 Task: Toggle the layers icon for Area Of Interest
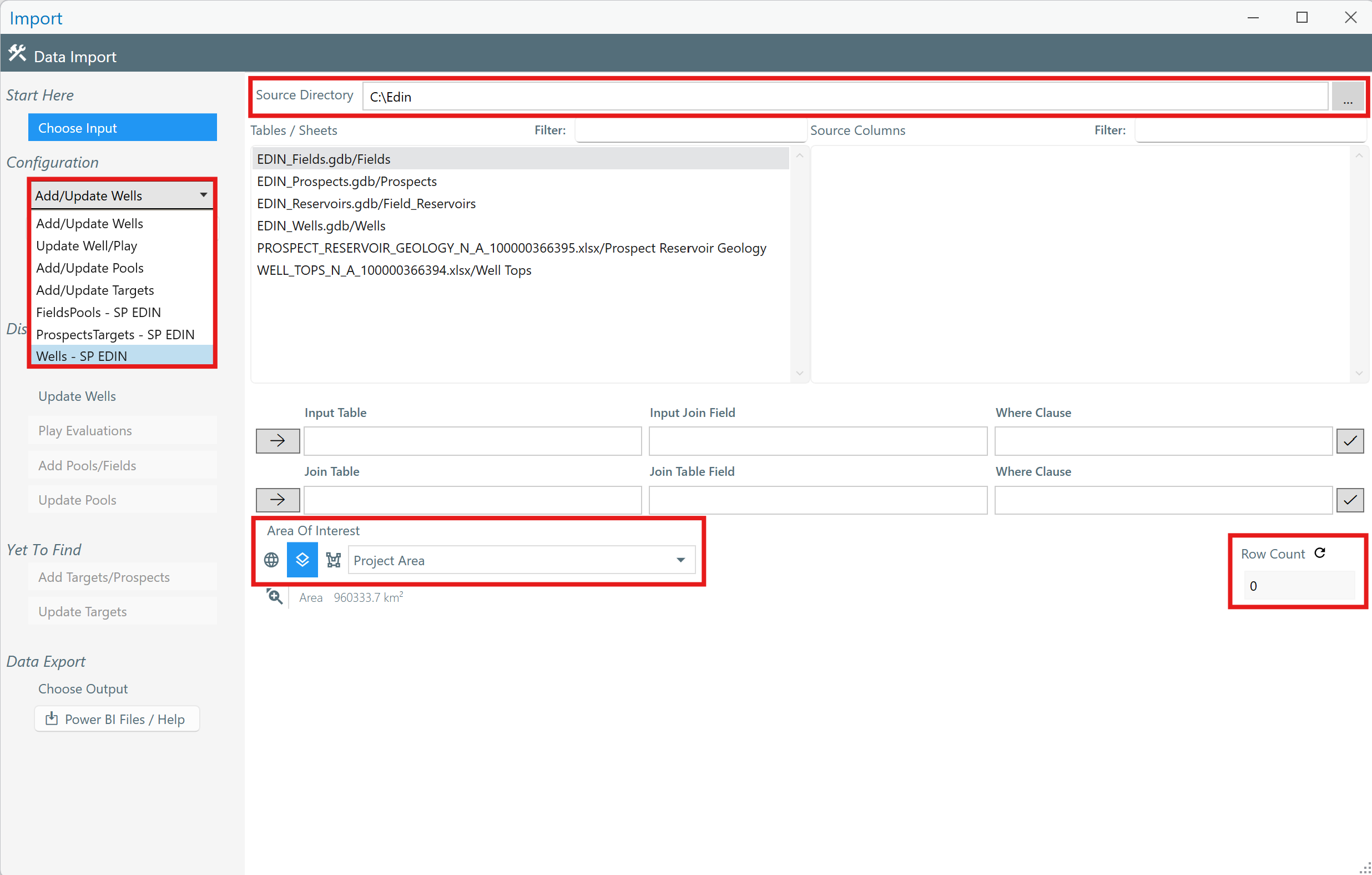[x=302, y=560]
